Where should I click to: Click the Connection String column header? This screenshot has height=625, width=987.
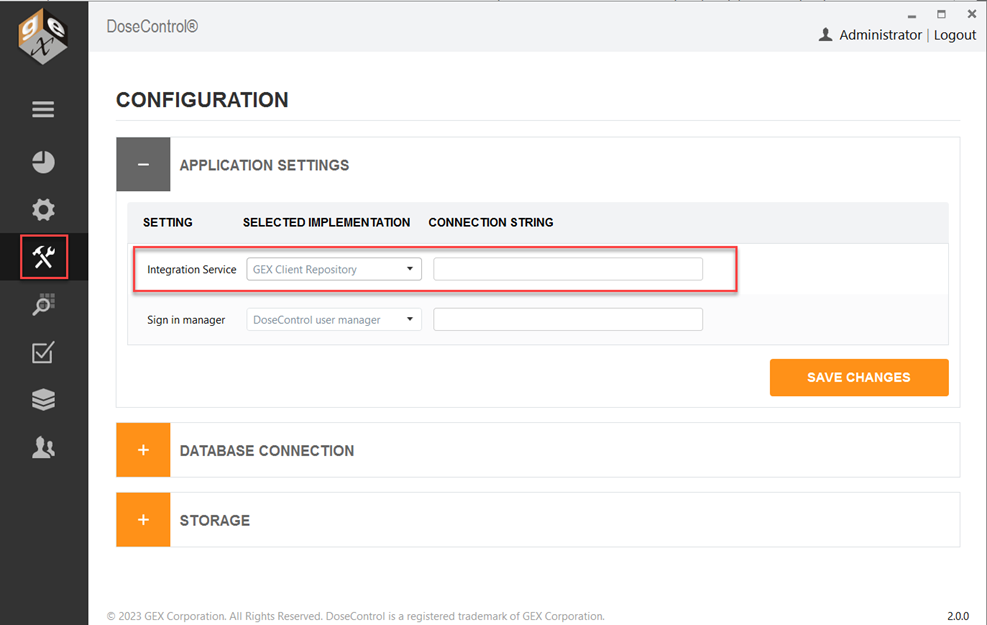(491, 222)
